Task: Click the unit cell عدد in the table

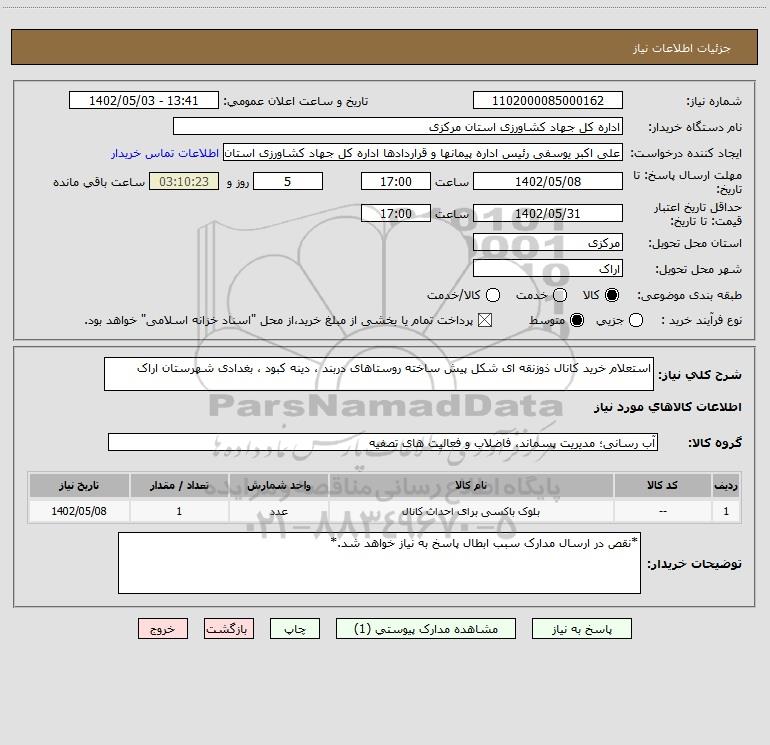Action: [x=278, y=512]
